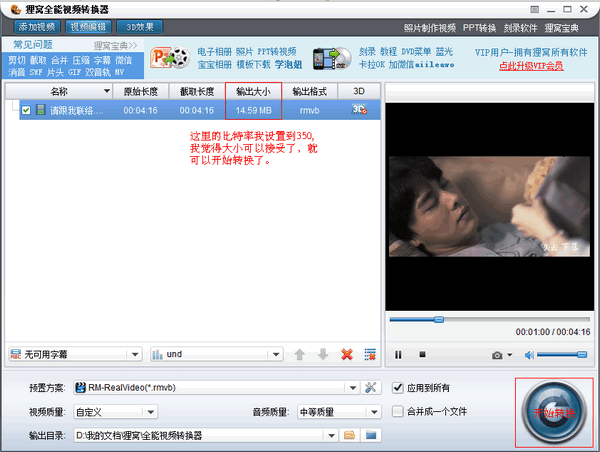Image resolution: width=600 pixels, height=452 pixels.
Task: Open the 视频编辑 video editing tool
Action: [88, 27]
